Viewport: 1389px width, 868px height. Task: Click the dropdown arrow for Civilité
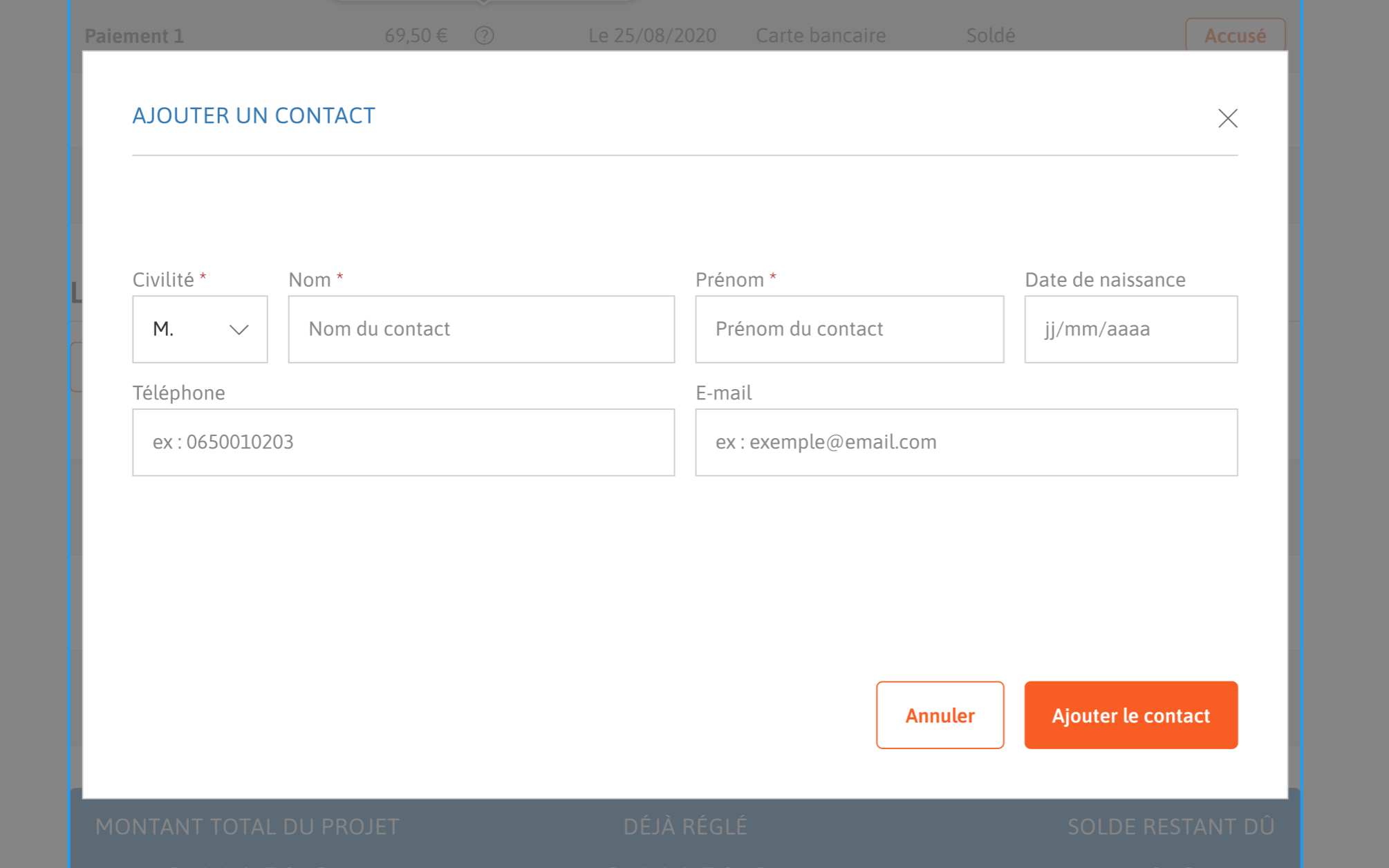(238, 329)
